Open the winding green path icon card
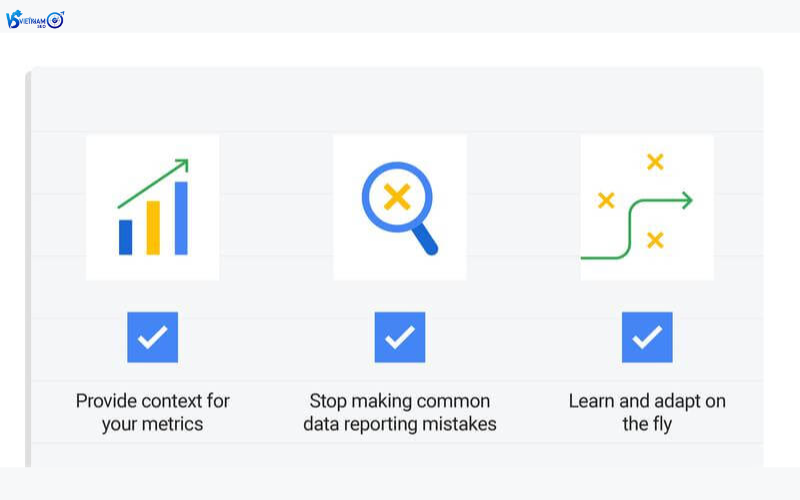The height and width of the screenshot is (500, 800). (x=646, y=207)
